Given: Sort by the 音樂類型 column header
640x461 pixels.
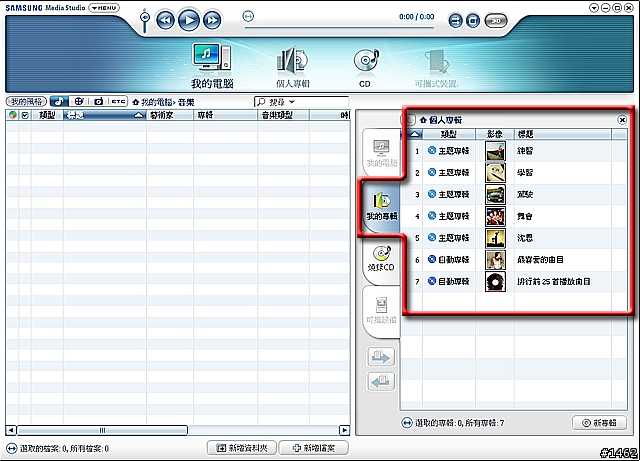Looking at the screenshot, I should (283, 115).
